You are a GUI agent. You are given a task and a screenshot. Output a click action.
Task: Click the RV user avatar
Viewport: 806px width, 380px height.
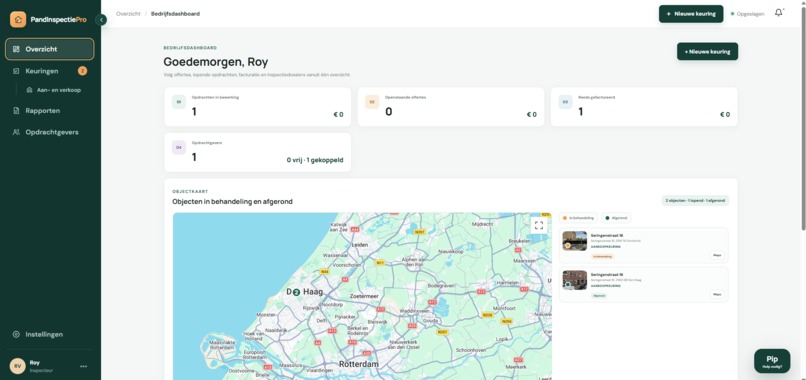click(x=17, y=366)
